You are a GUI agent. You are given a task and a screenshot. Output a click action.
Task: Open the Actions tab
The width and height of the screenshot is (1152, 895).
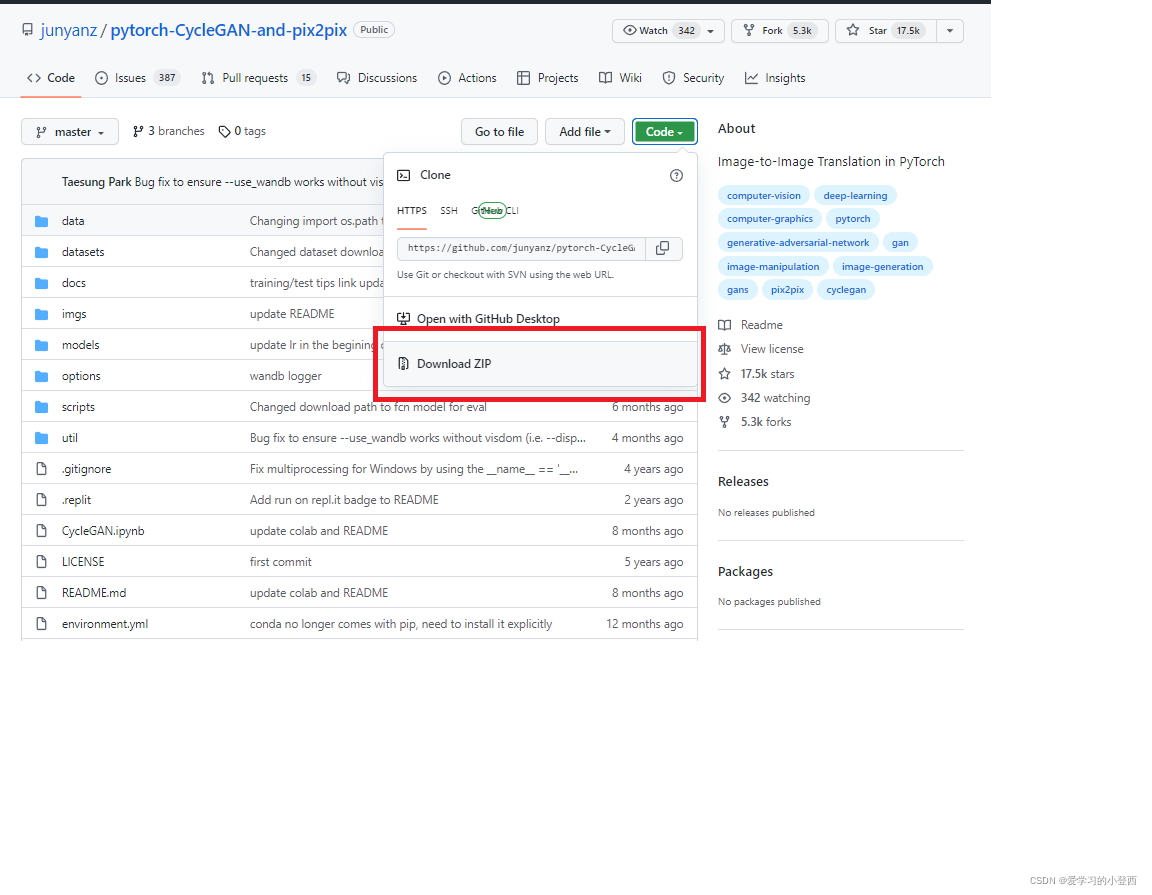click(467, 78)
